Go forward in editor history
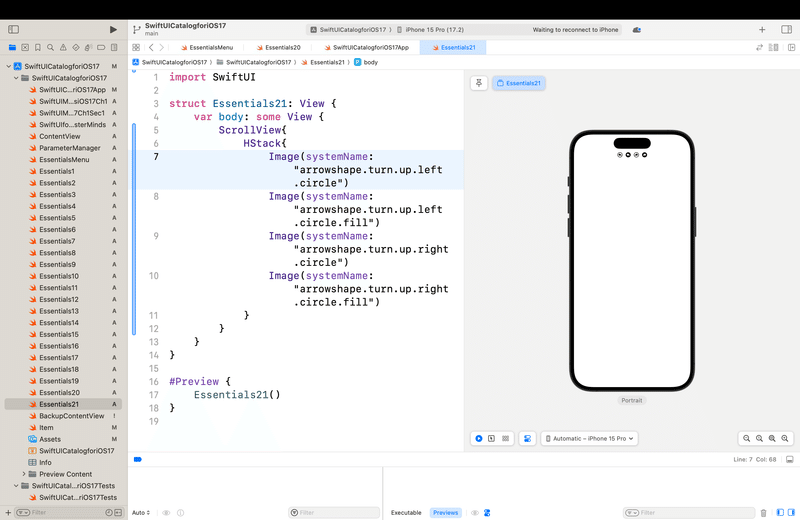This screenshot has height=520, width=800. coord(162,47)
